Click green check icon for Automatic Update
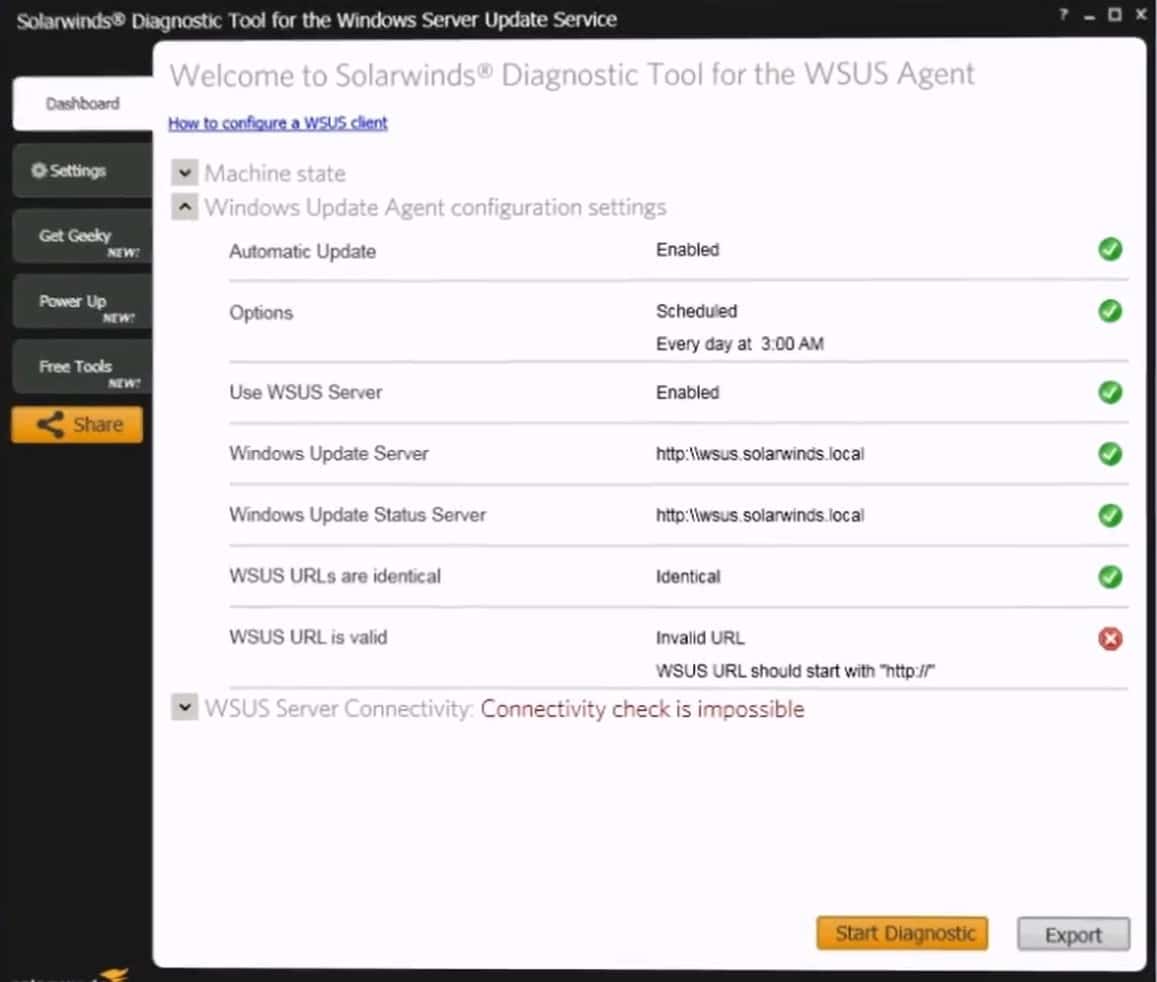The image size is (1157, 982). [x=1110, y=249]
